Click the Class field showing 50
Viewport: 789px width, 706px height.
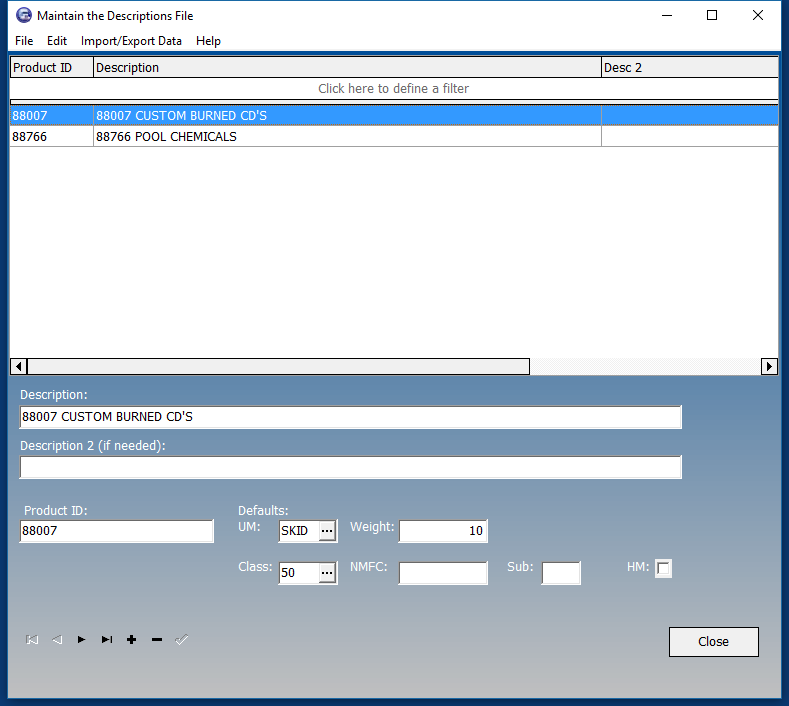[x=299, y=573]
